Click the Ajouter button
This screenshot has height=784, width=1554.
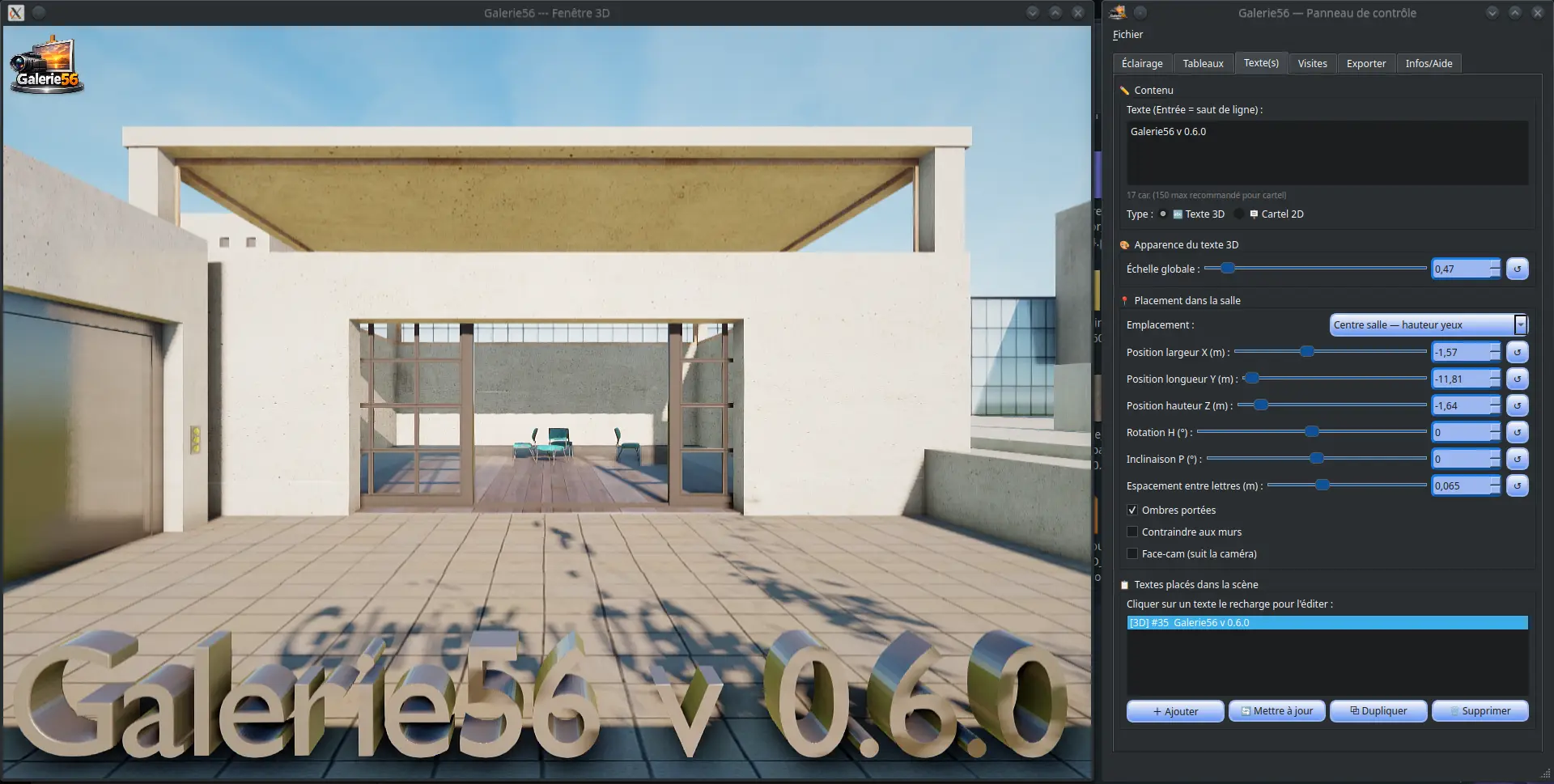point(1175,711)
